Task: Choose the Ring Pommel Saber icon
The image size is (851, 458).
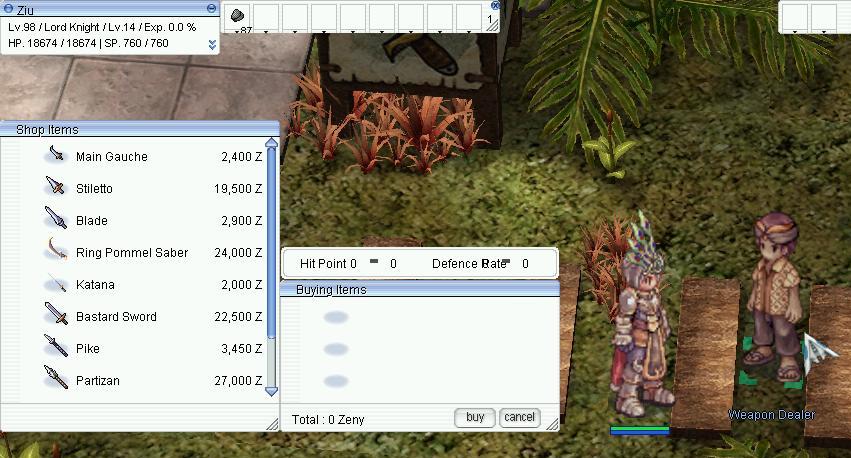Action: coord(56,250)
